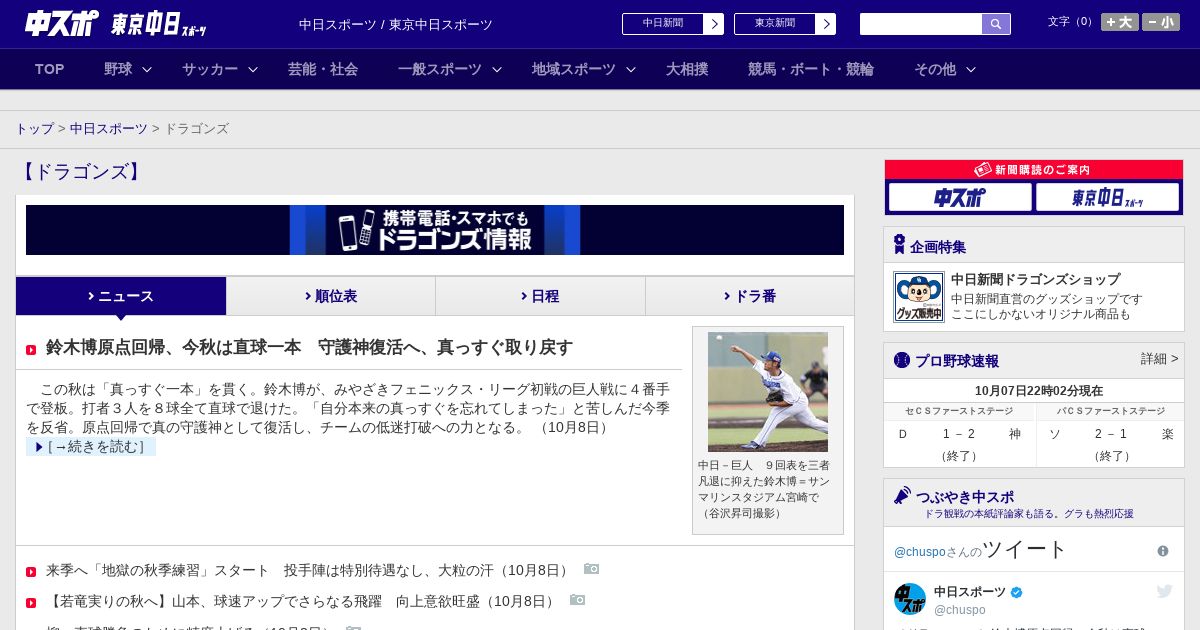
Task: Open the 東京新聞 link button
Action: (x=775, y=24)
